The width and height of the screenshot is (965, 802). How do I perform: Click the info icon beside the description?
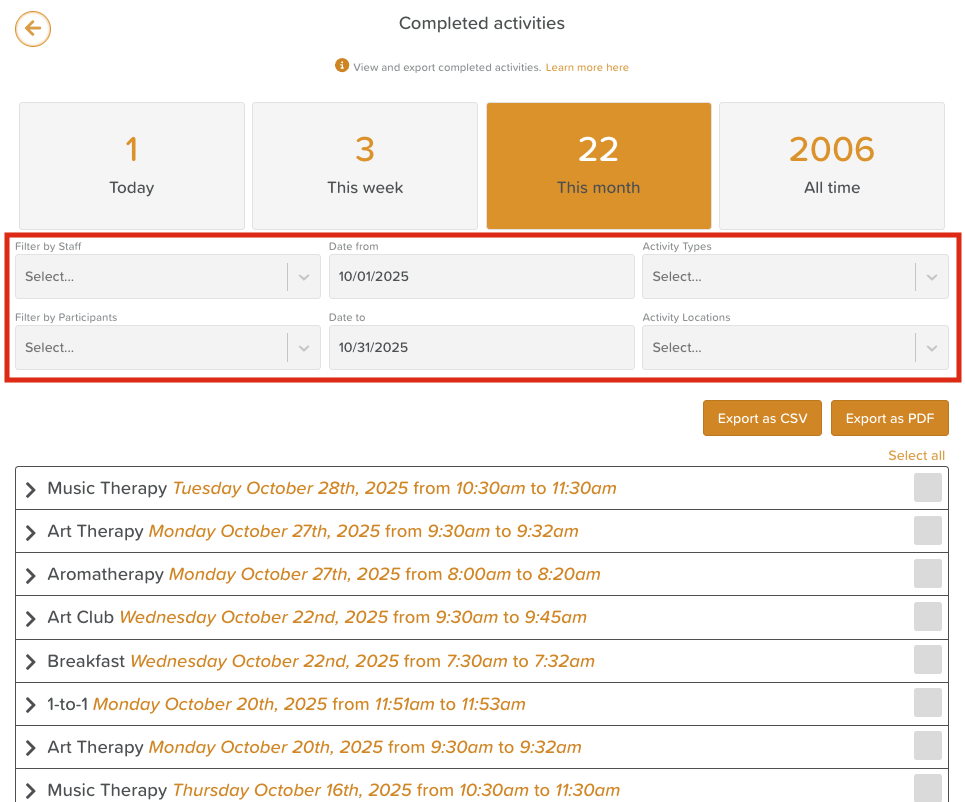coord(342,66)
